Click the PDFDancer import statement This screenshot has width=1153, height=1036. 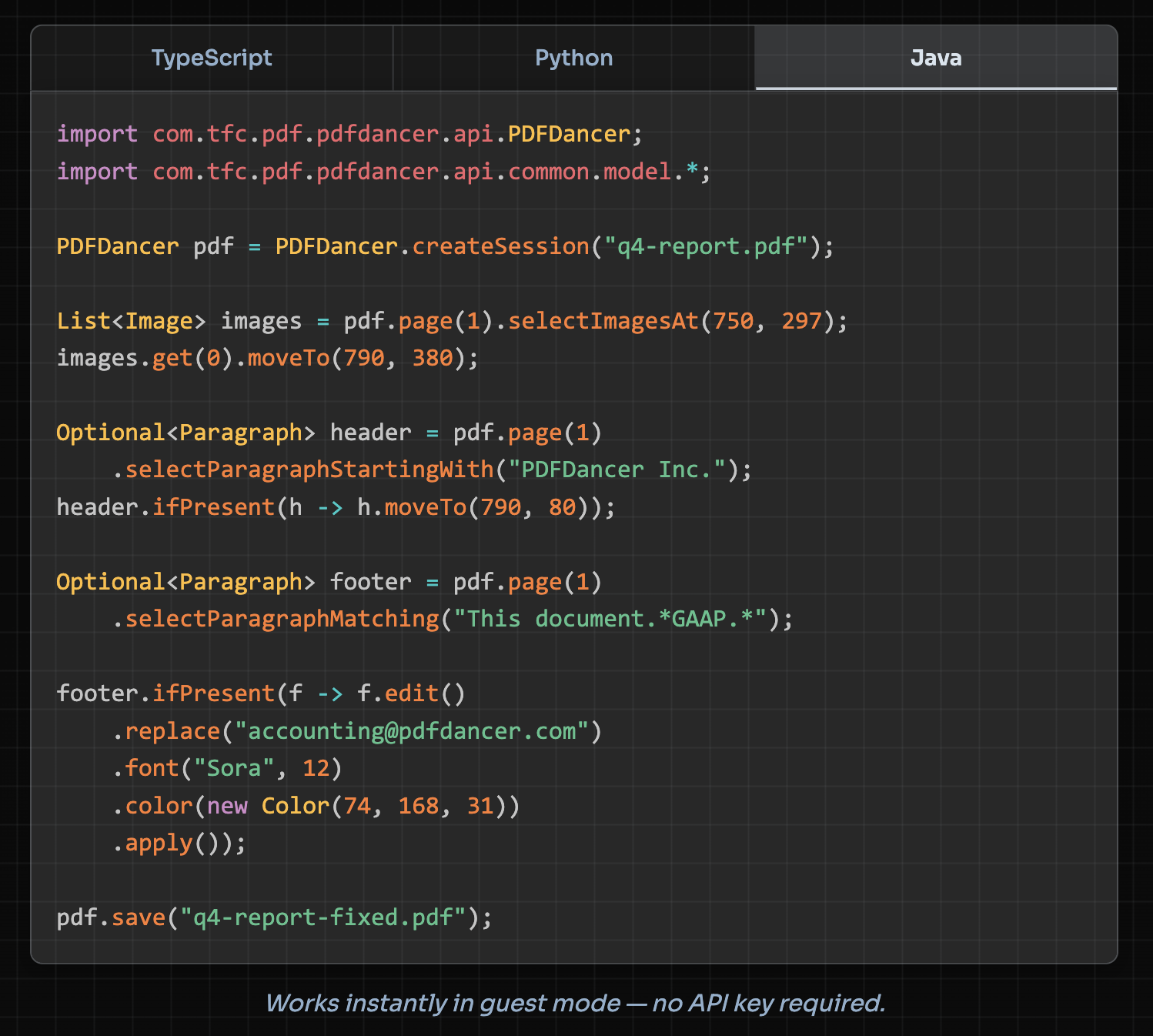coord(346,133)
